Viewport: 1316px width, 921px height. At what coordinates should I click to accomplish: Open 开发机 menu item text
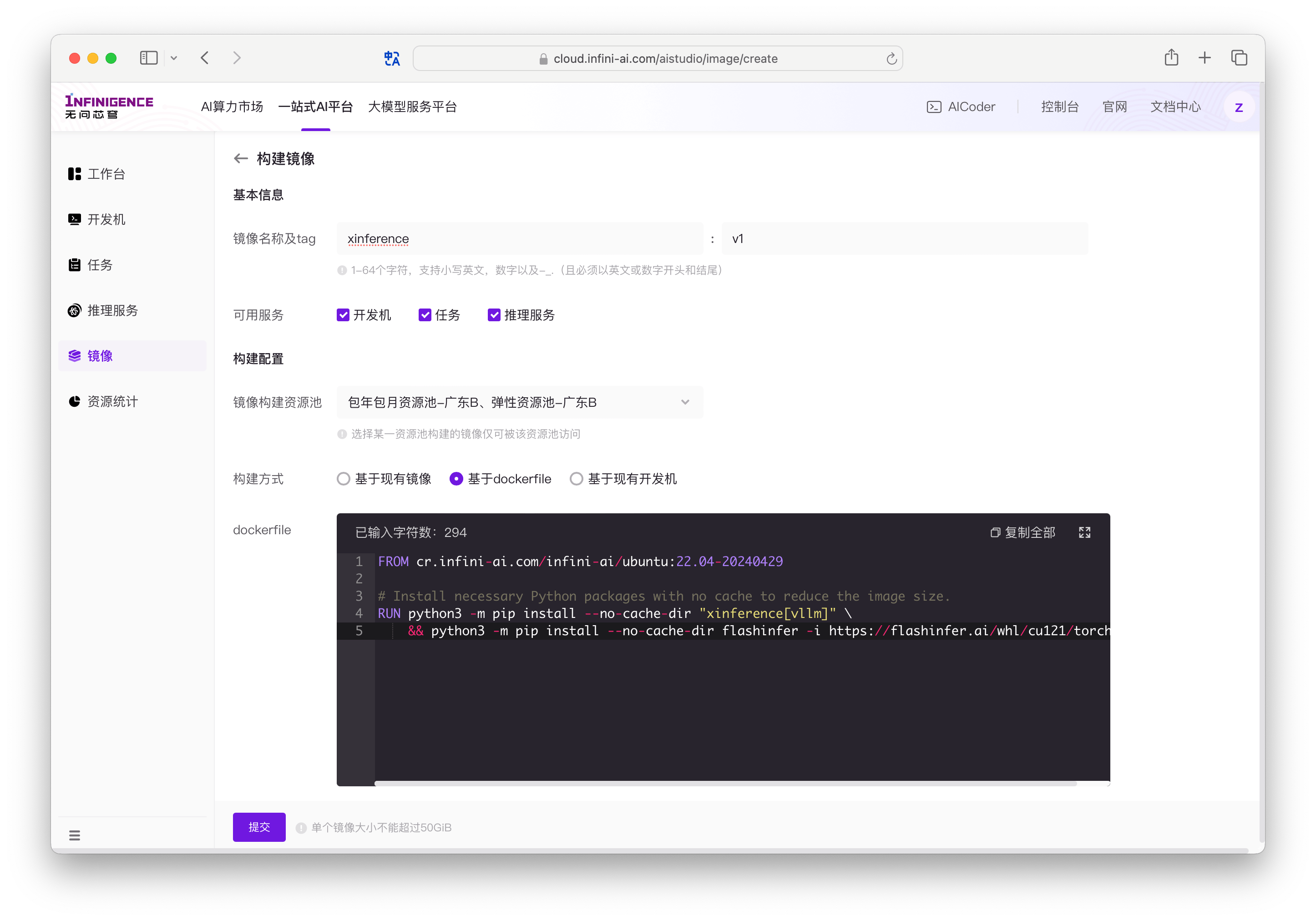click(106, 219)
